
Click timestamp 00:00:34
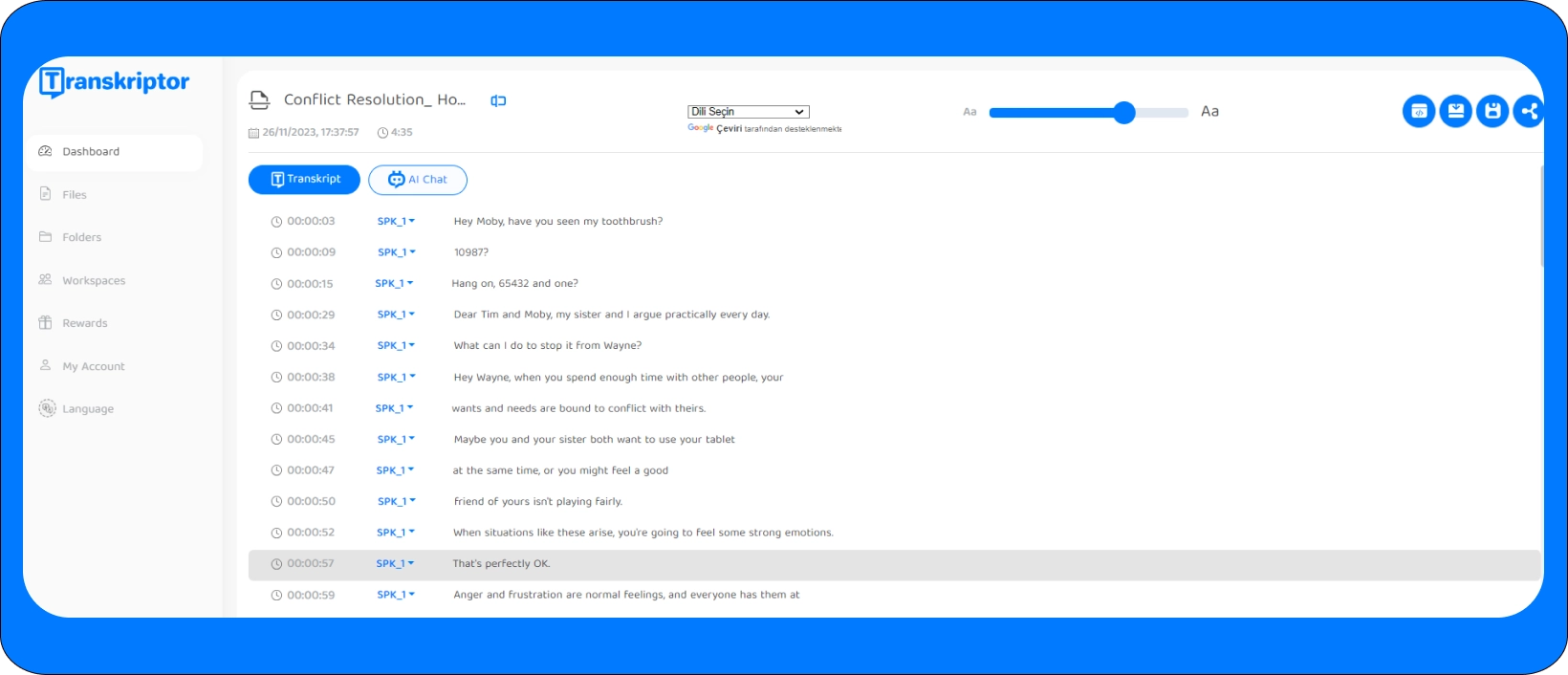303,345
